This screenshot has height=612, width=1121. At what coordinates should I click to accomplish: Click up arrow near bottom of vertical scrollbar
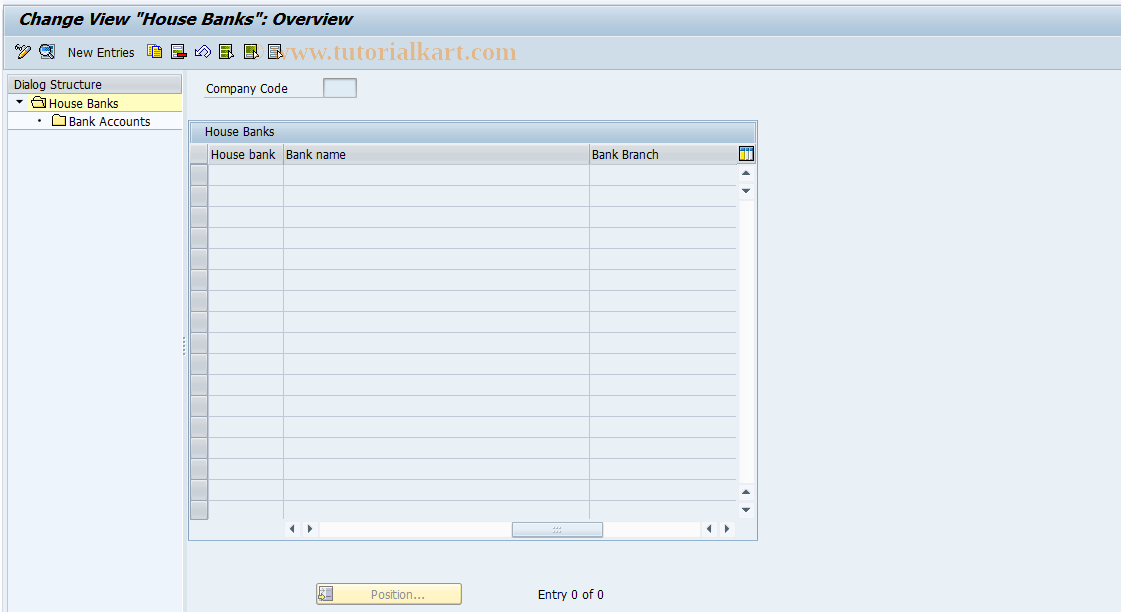tap(746, 492)
